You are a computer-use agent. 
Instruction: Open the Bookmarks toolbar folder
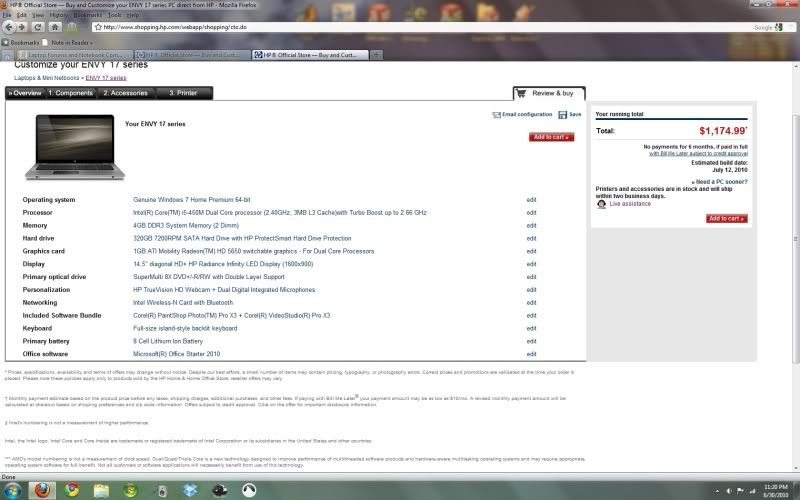20,43
